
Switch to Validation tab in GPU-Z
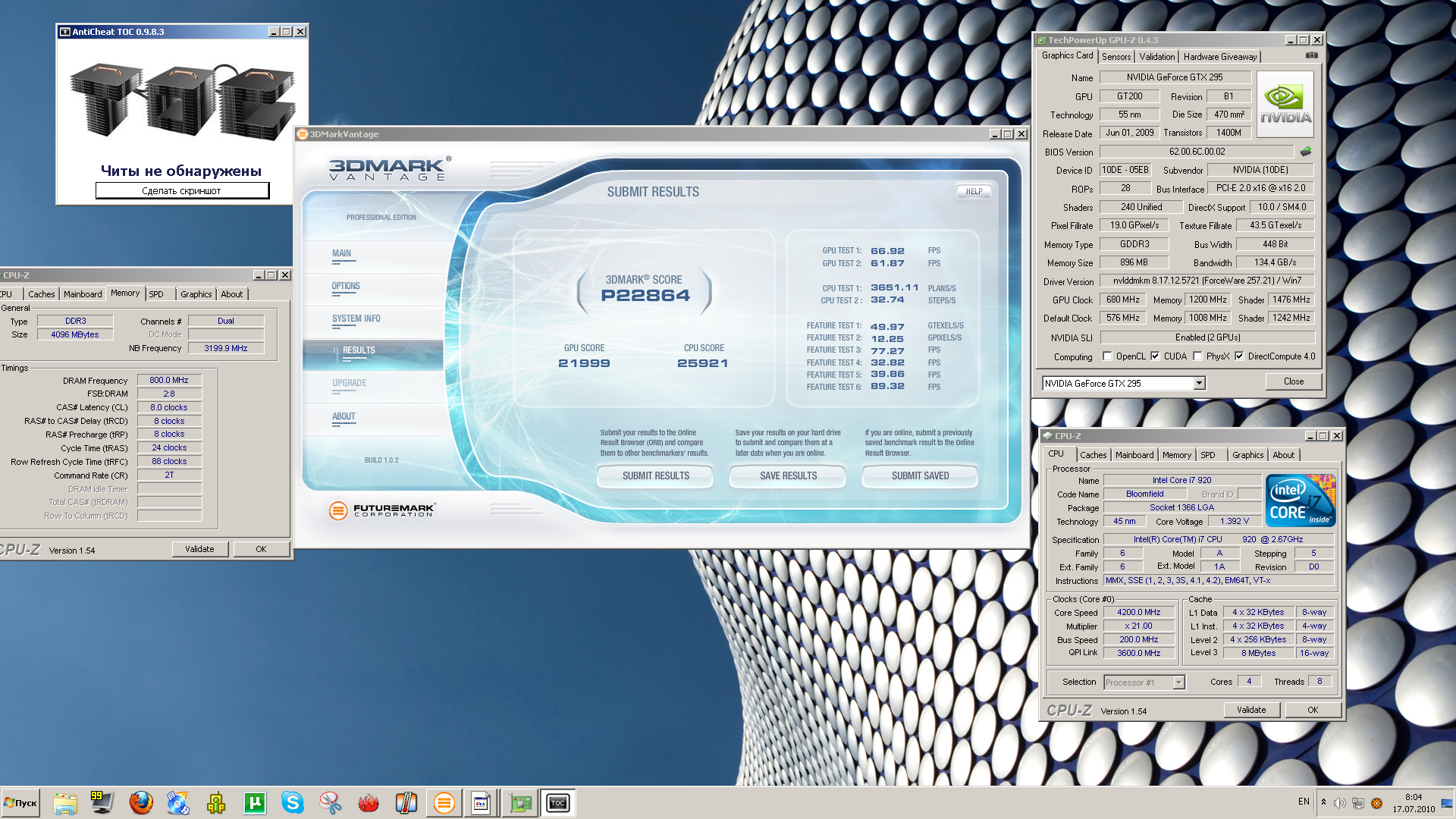(x=1156, y=57)
